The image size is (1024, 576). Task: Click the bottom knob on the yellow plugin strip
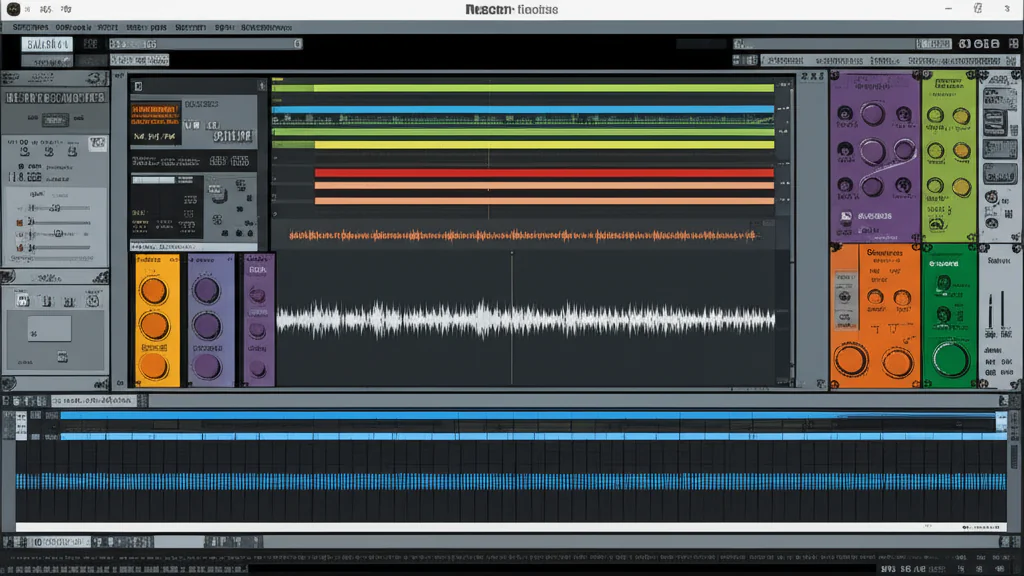coord(153,366)
